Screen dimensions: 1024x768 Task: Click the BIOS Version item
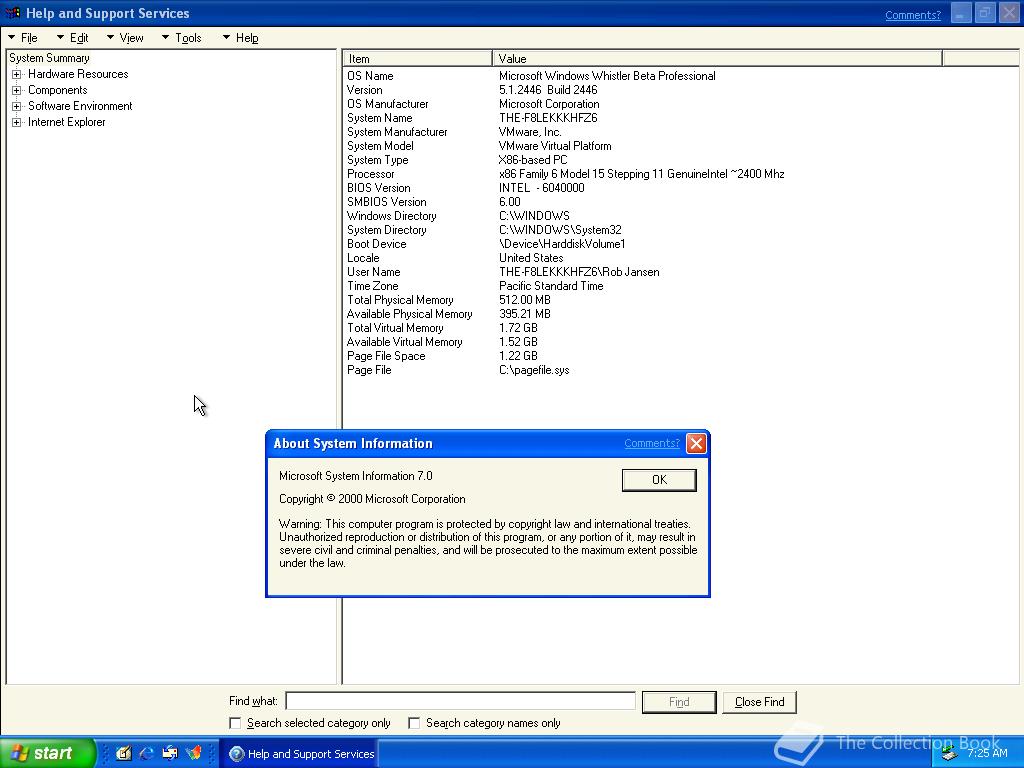point(379,188)
